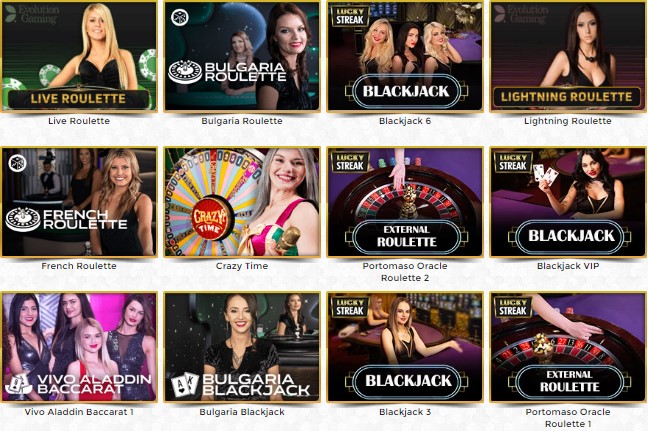Click the Bulgaria Roulette title link
Image resolution: width=648 pixels, height=431 pixels.
[242, 121]
